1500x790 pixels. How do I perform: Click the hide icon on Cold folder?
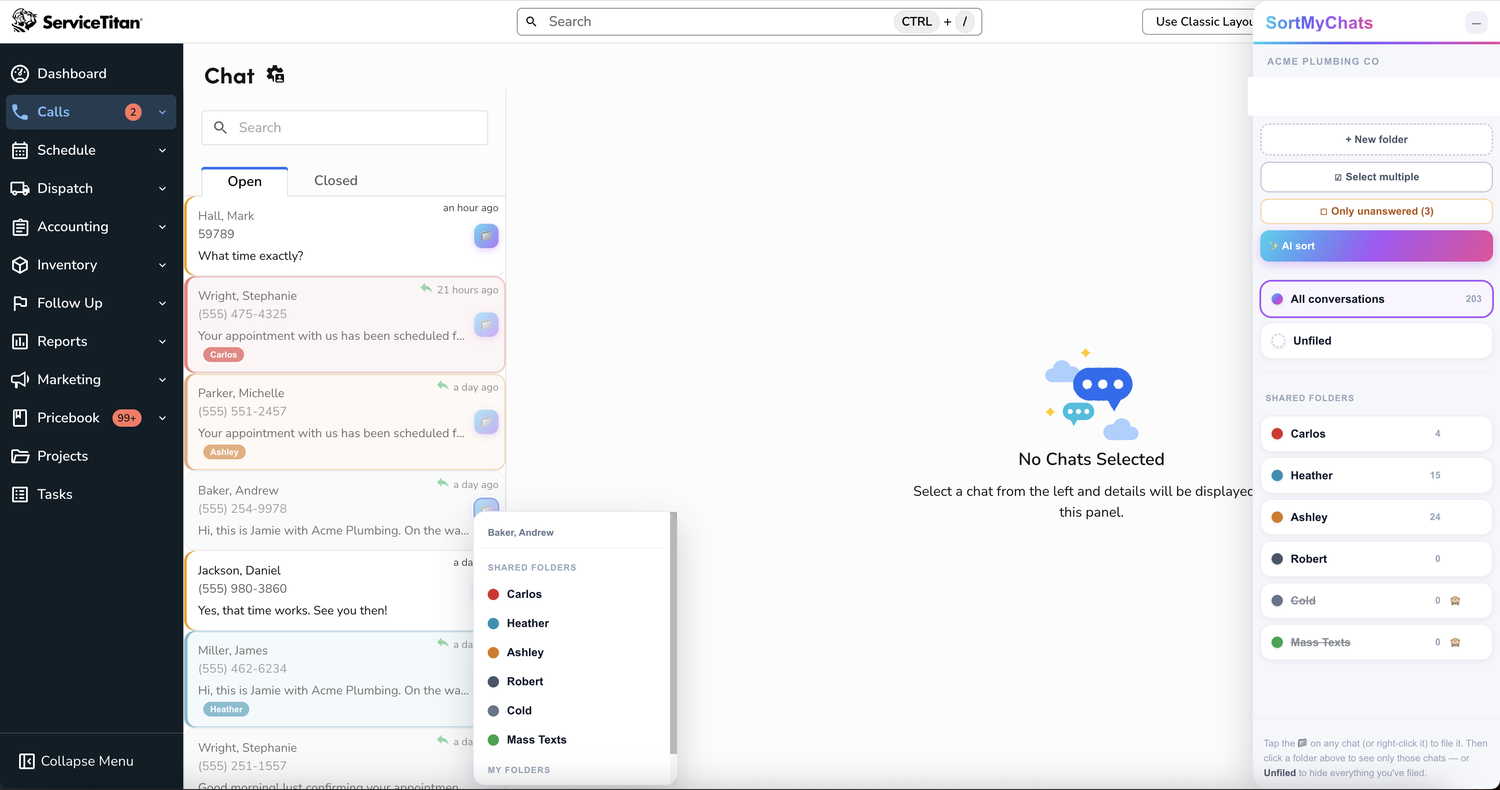coord(1456,601)
